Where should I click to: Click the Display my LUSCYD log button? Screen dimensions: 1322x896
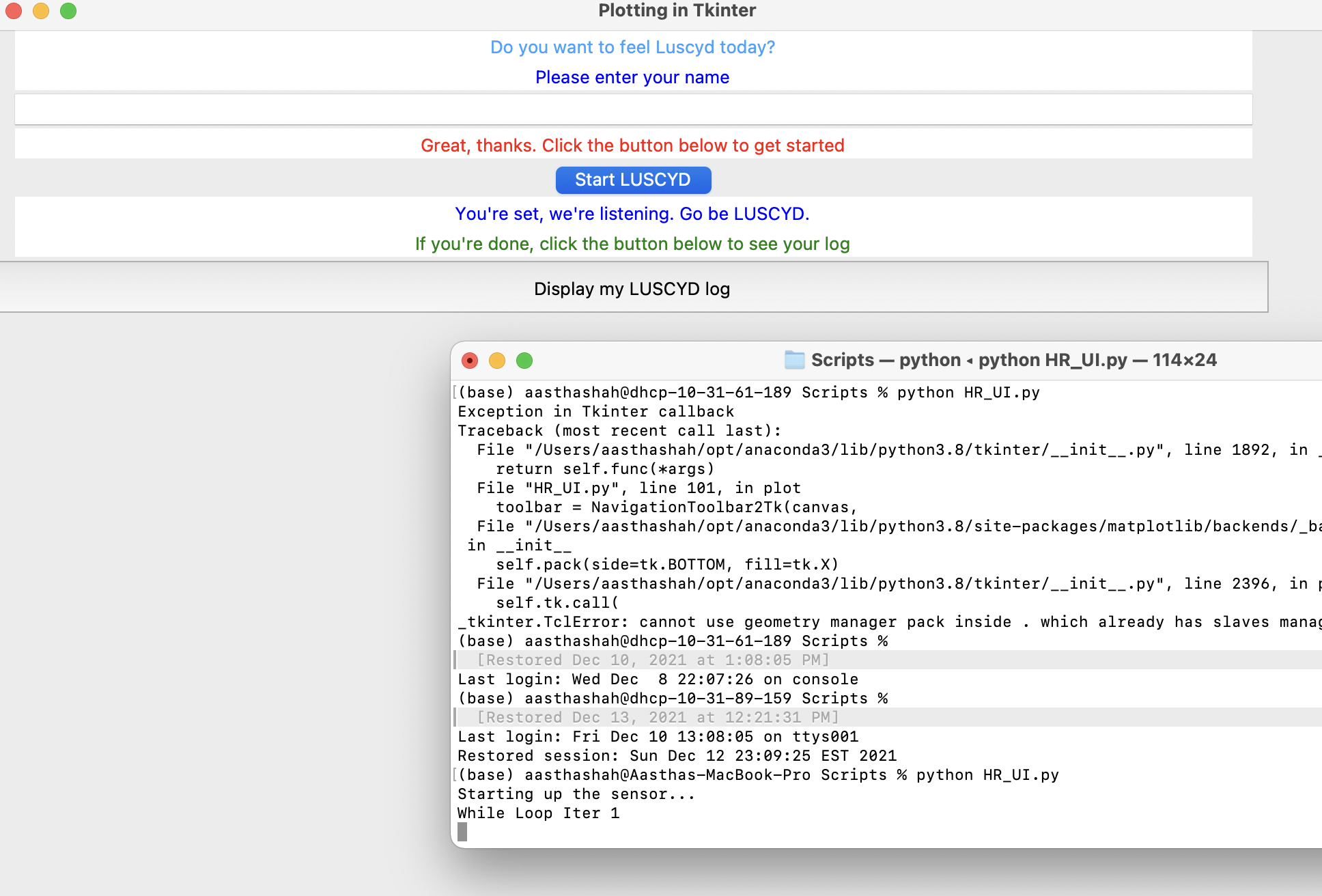click(x=632, y=288)
